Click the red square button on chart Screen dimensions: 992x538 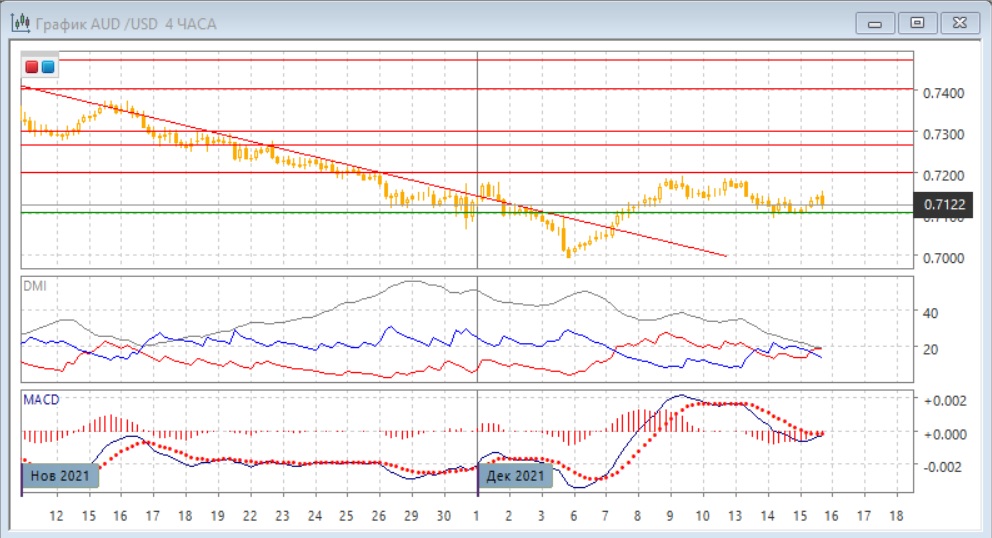[31, 67]
